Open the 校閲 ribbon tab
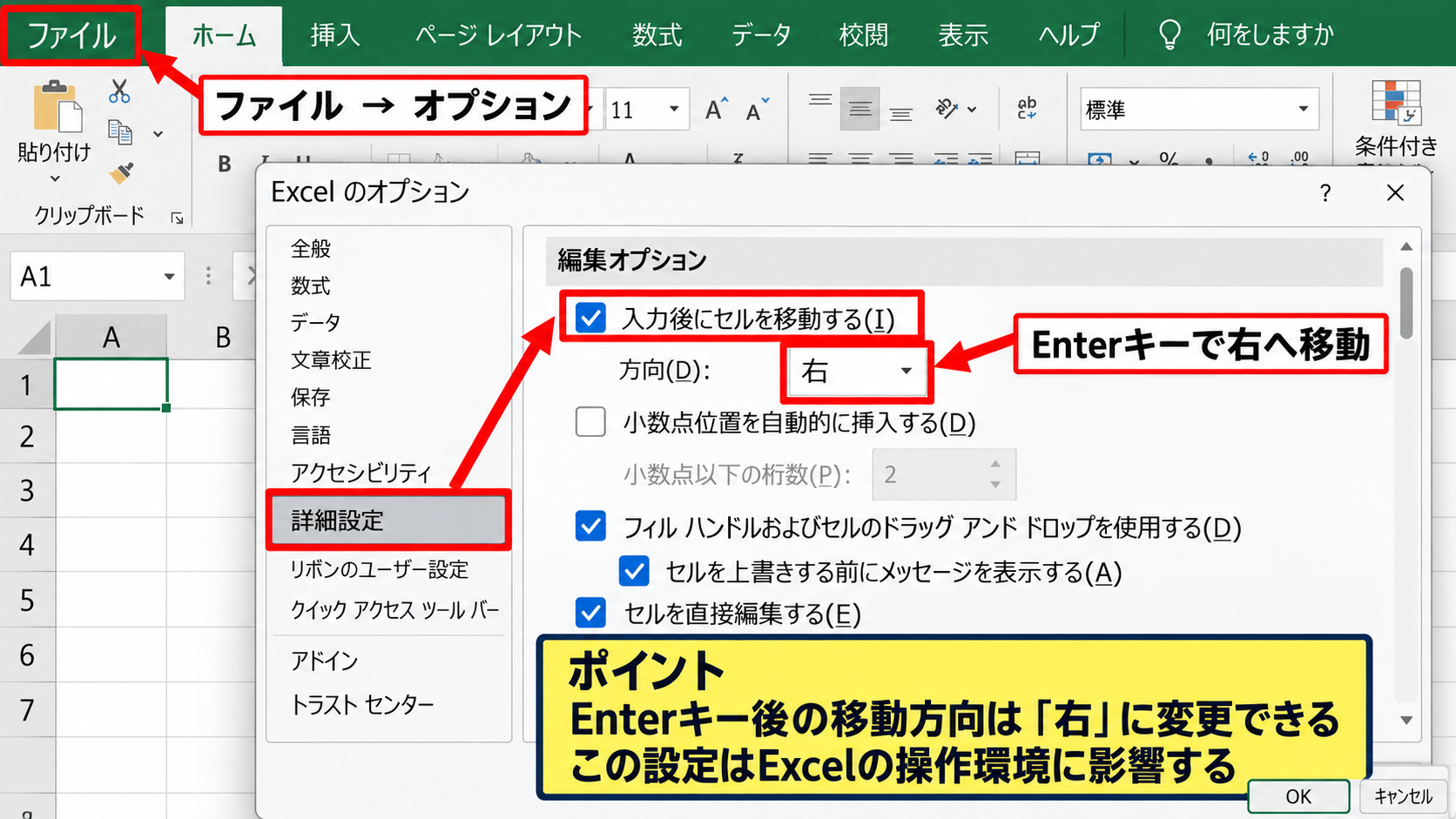The image size is (1456, 819). (x=864, y=35)
